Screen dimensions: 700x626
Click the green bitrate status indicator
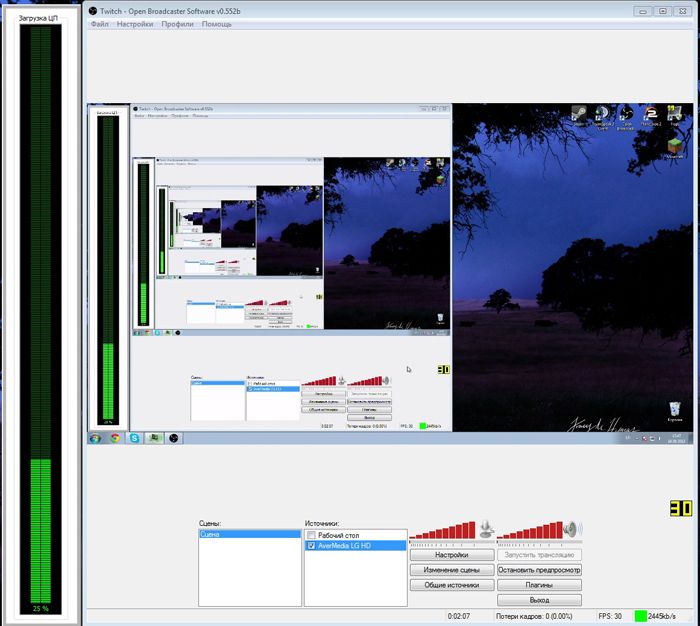point(640,616)
